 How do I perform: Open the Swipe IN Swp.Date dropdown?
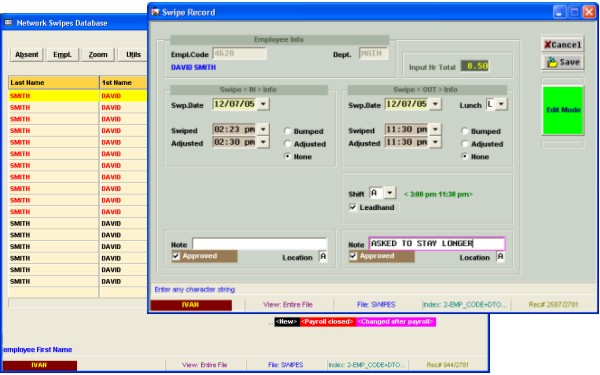click(263, 104)
